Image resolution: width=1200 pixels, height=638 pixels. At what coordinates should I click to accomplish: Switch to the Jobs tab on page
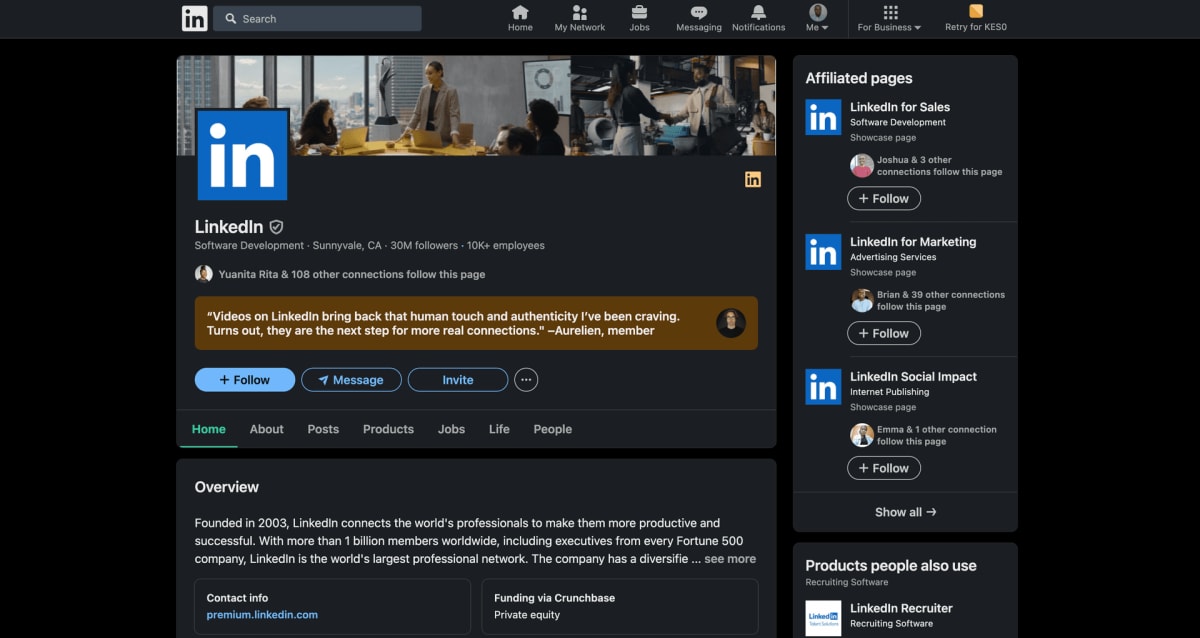tap(451, 429)
